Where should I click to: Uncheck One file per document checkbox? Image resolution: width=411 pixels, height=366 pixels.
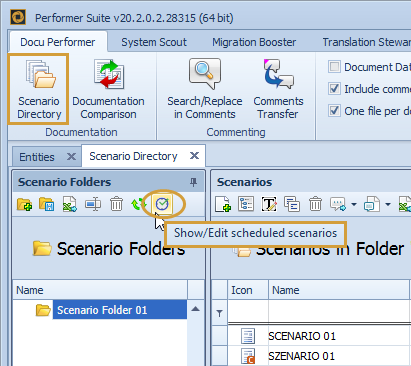pyautogui.click(x=334, y=110)
